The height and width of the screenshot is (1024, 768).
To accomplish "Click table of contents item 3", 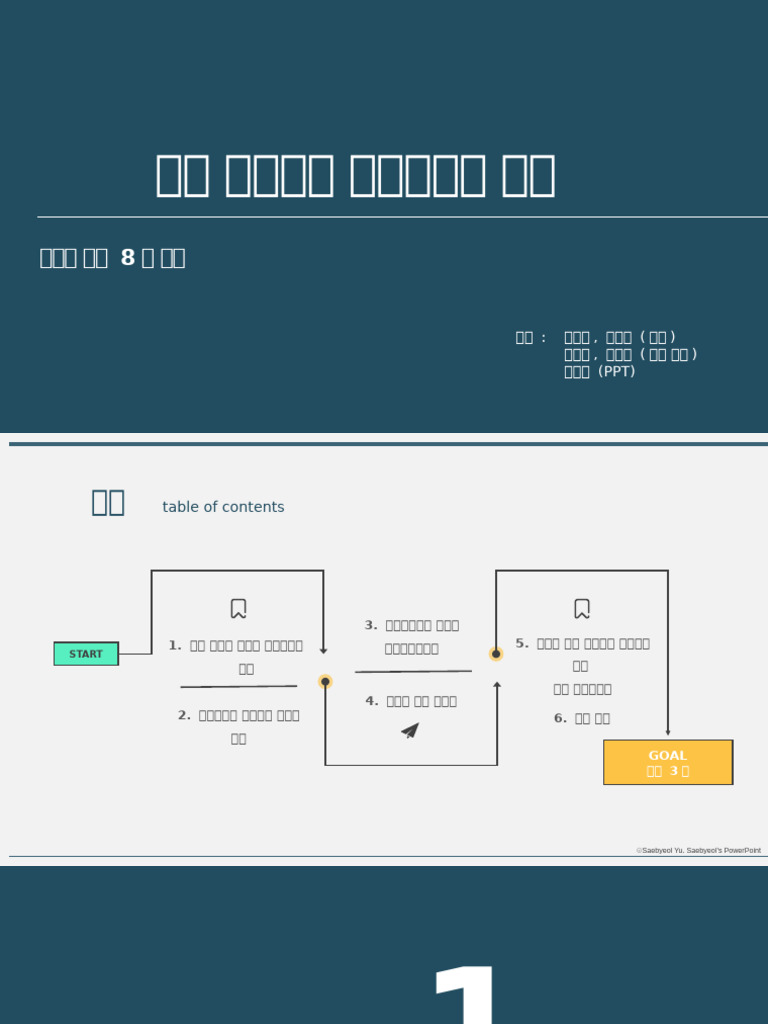I will pyautogui.click(x=411, y=637).
